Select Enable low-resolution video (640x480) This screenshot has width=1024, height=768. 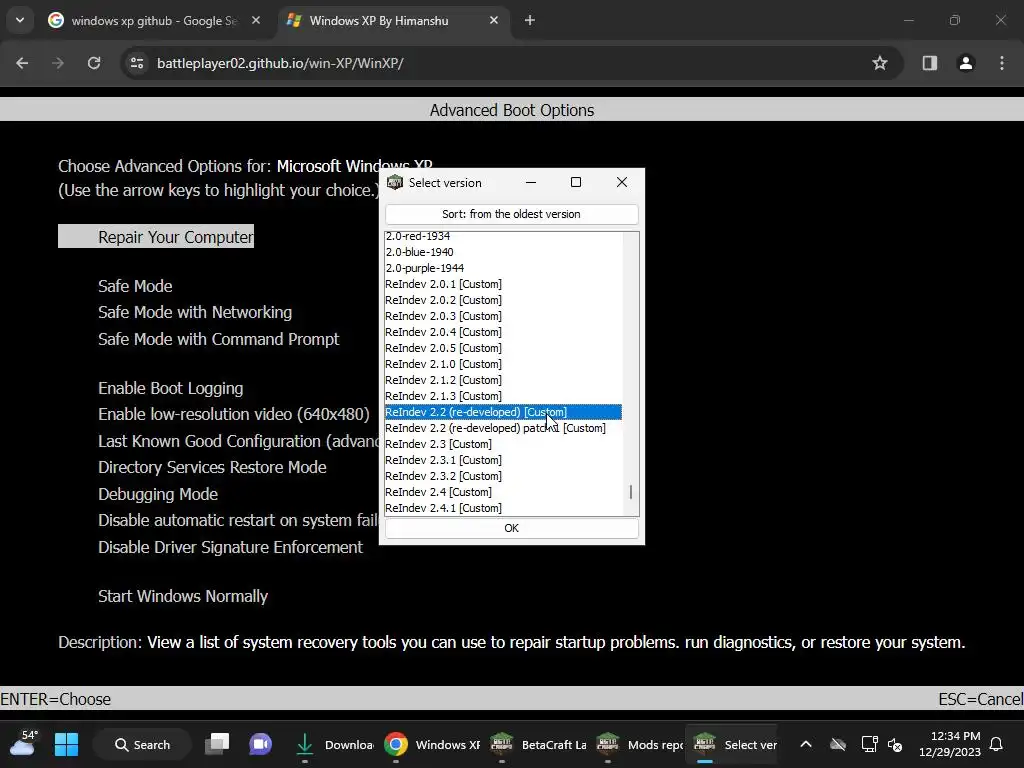coord(234,414)
